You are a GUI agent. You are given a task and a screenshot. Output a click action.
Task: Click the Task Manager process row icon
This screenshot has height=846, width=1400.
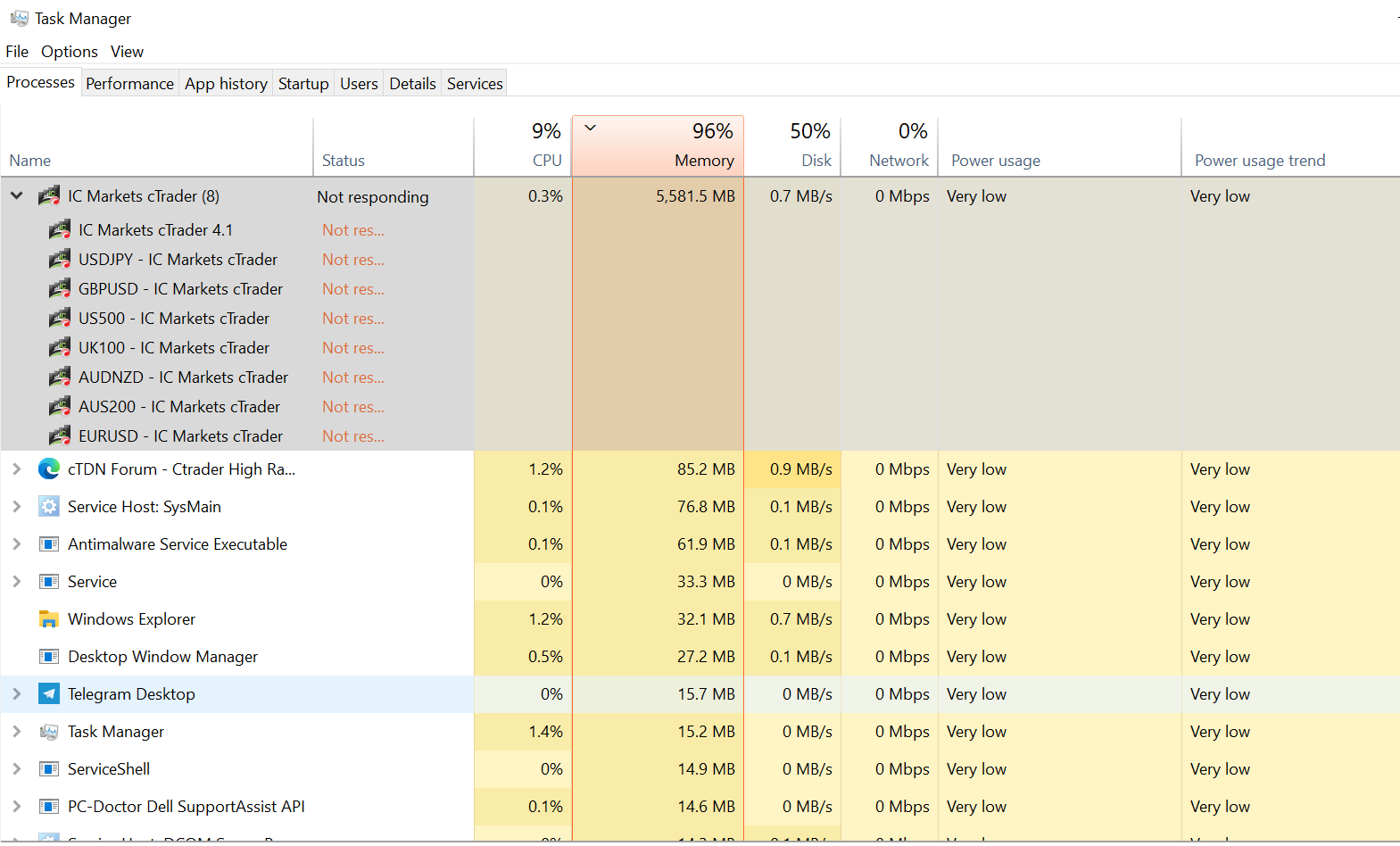click(x=49, y=732)
